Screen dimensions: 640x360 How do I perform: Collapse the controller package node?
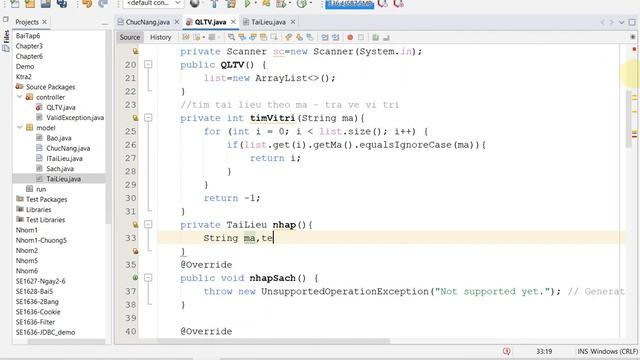coord(20,97)
